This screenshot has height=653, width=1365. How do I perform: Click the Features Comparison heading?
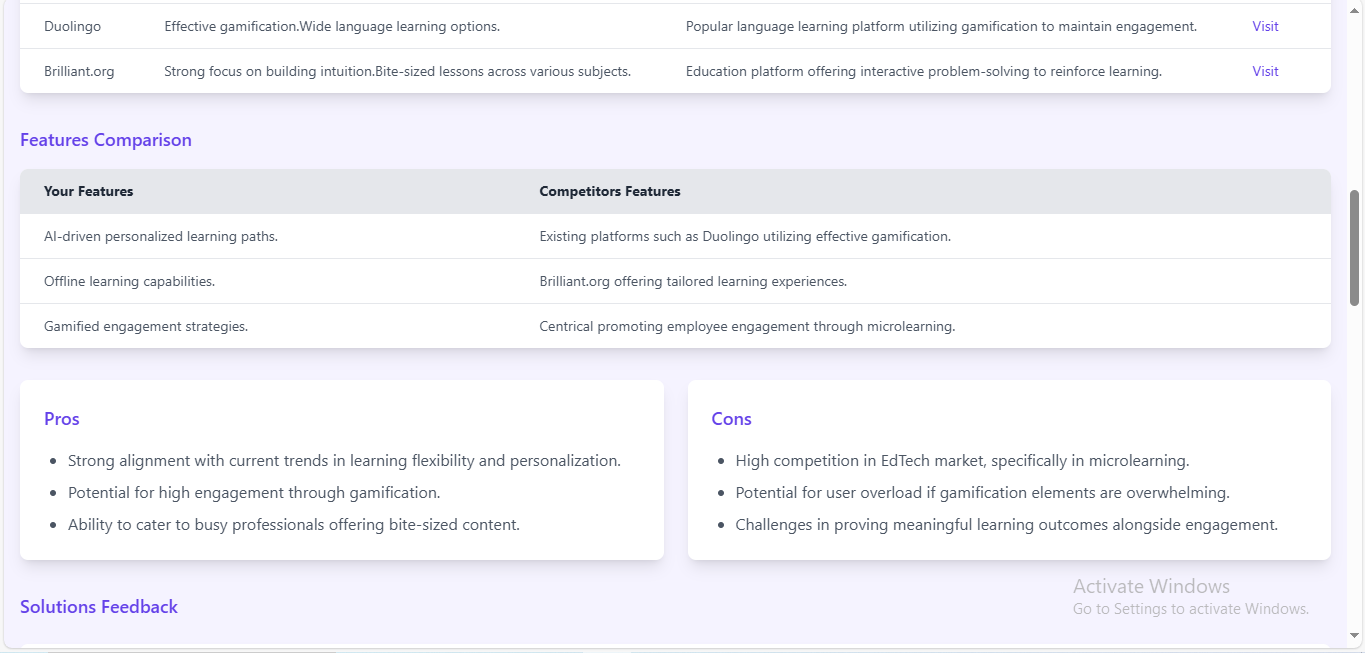click(106, 140)
